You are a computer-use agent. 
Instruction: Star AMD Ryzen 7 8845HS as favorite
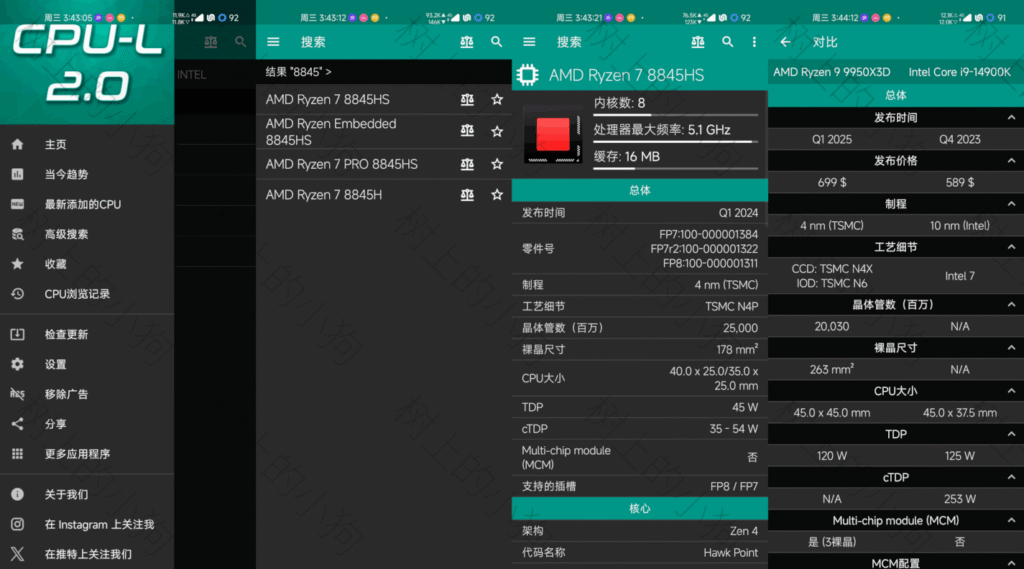tap(497, 99)
